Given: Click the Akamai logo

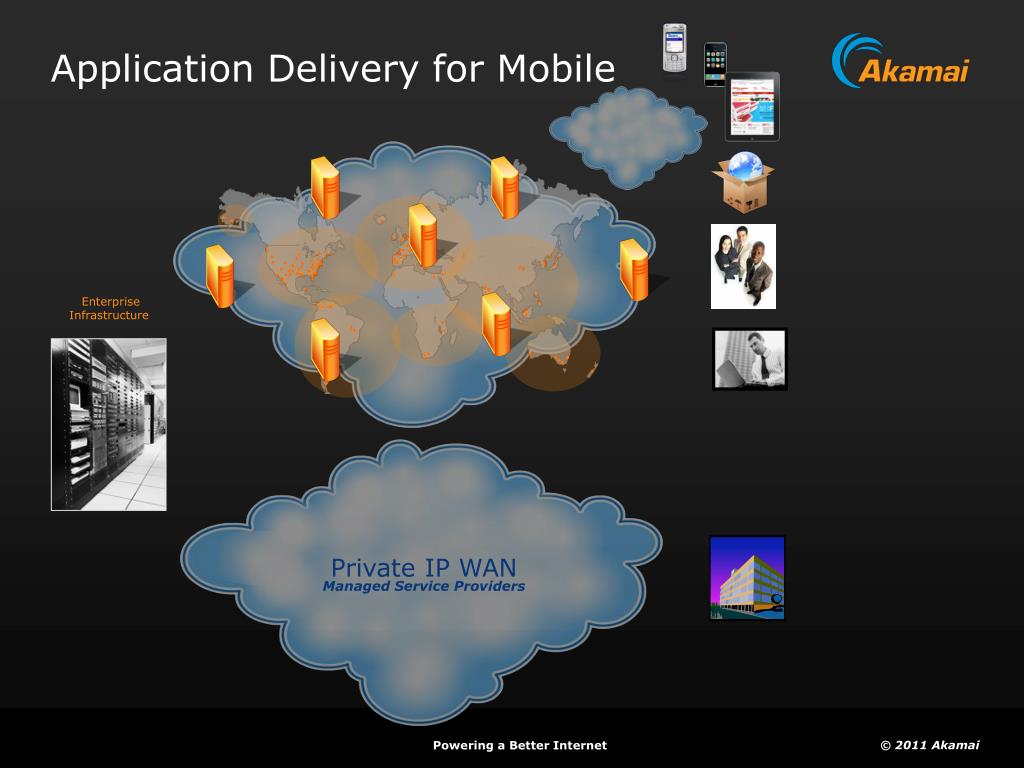Looking at the screenshot, I should click(x=901, y=61).
